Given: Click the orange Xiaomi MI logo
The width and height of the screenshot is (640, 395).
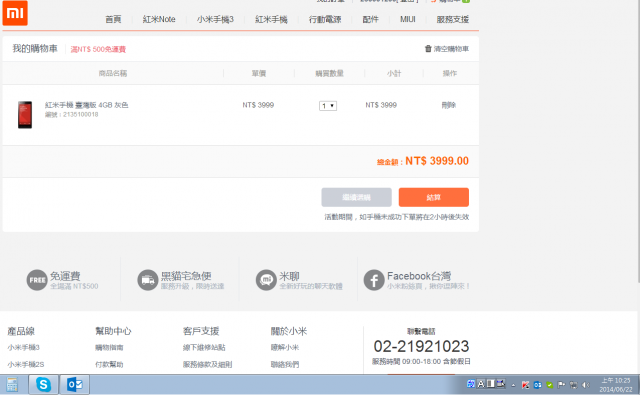Looking at the screenshot, I should pos(15,13).
